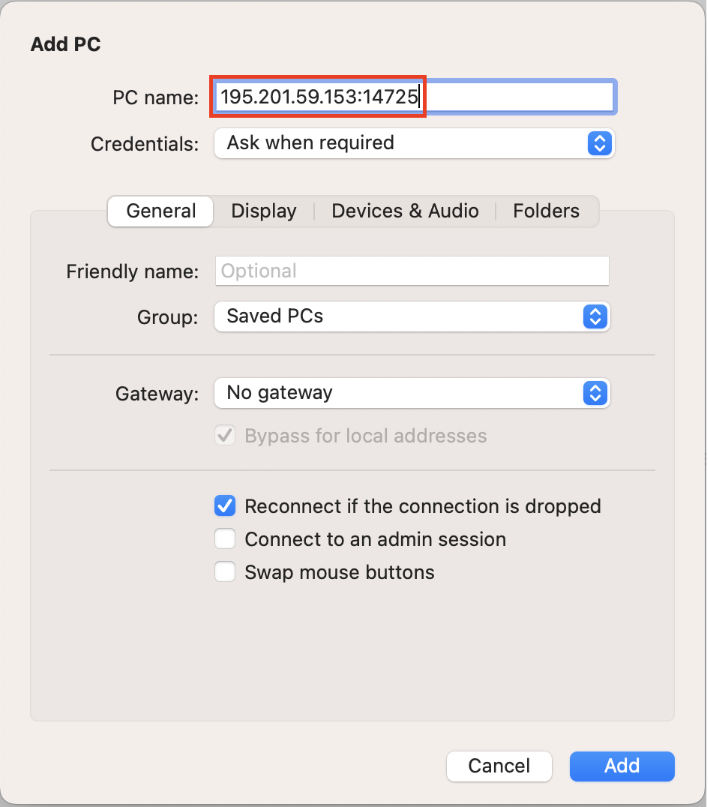Click the 'Swap mouse buttons' label text
Viewport: 708px width, 807px height.
point(339,573)
